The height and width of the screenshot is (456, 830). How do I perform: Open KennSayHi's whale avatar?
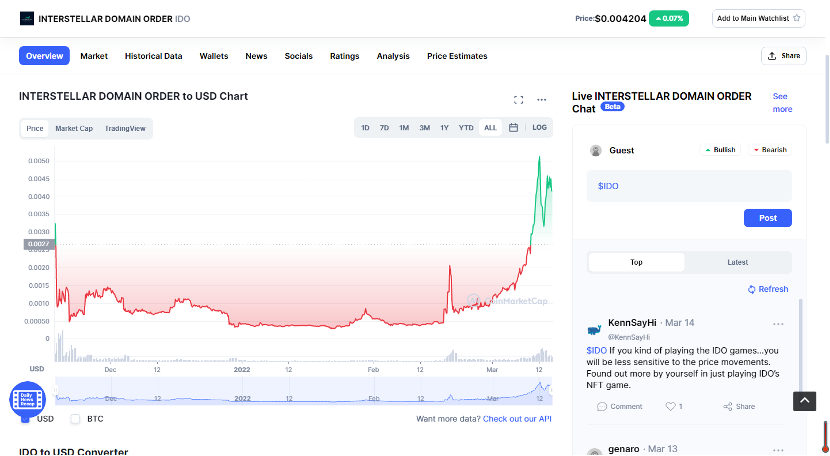(x=594, y=330)
